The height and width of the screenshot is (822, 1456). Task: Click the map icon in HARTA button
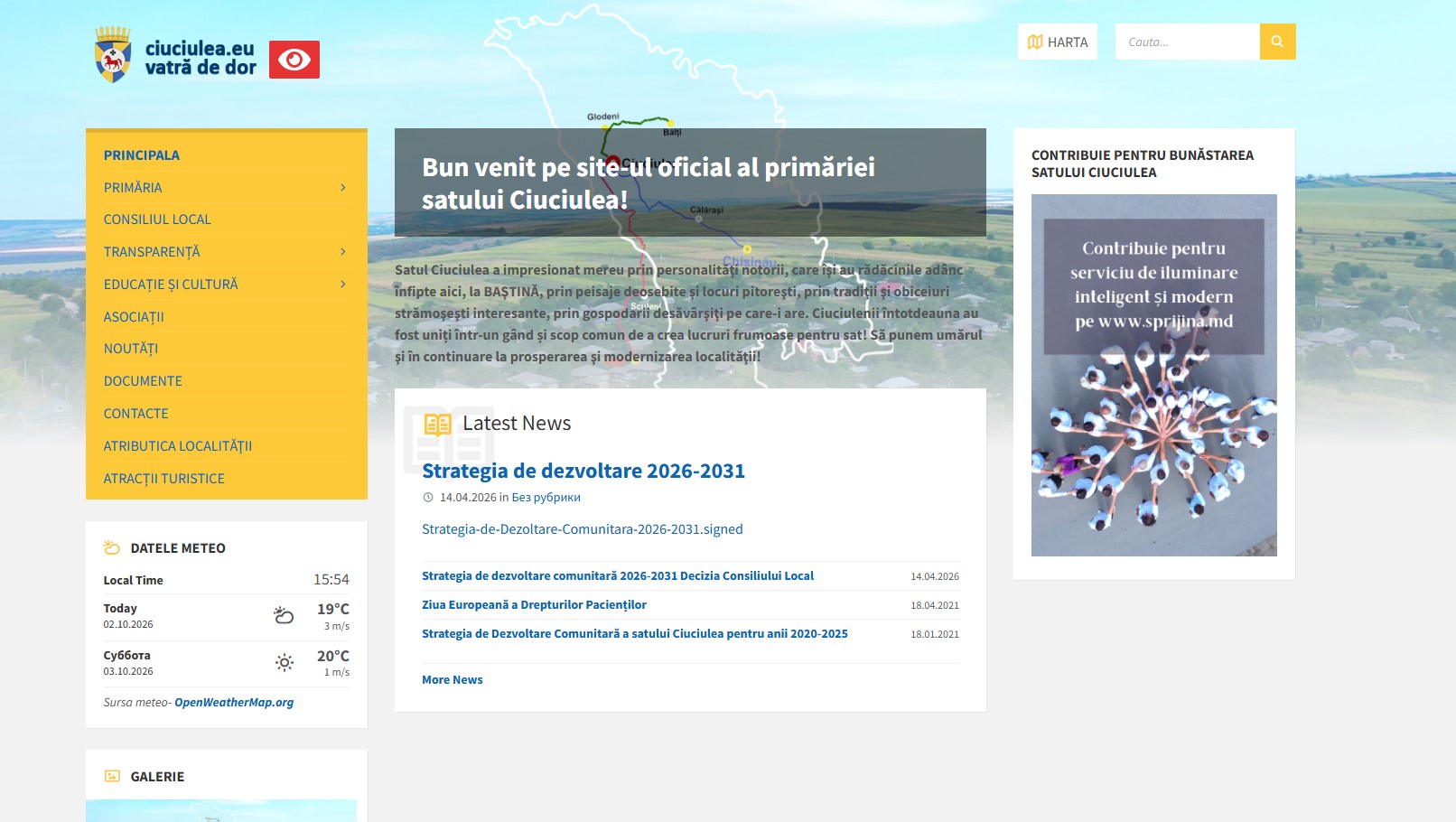[x=1035, y=42]
